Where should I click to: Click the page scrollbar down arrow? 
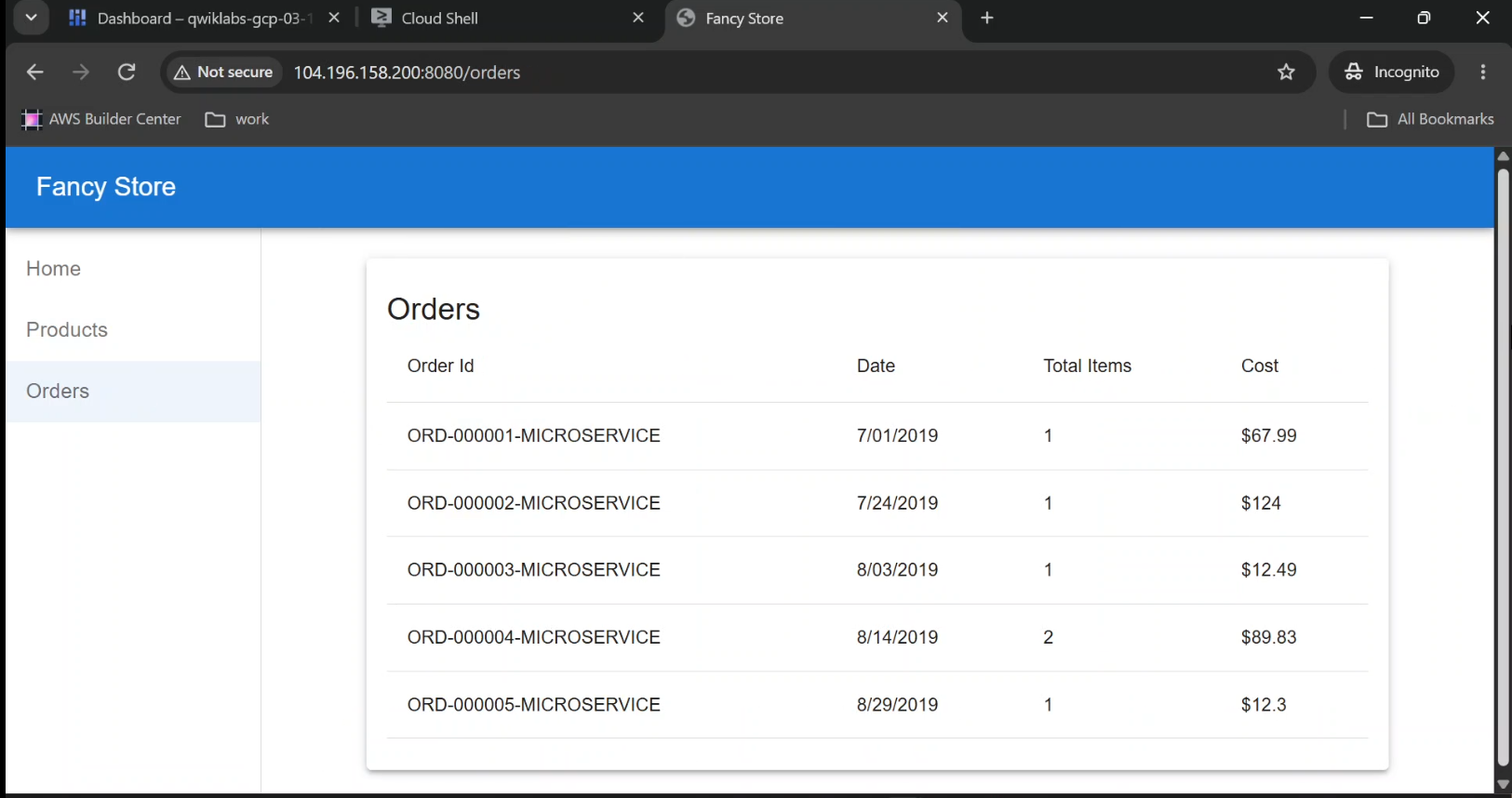point(1503,784)
